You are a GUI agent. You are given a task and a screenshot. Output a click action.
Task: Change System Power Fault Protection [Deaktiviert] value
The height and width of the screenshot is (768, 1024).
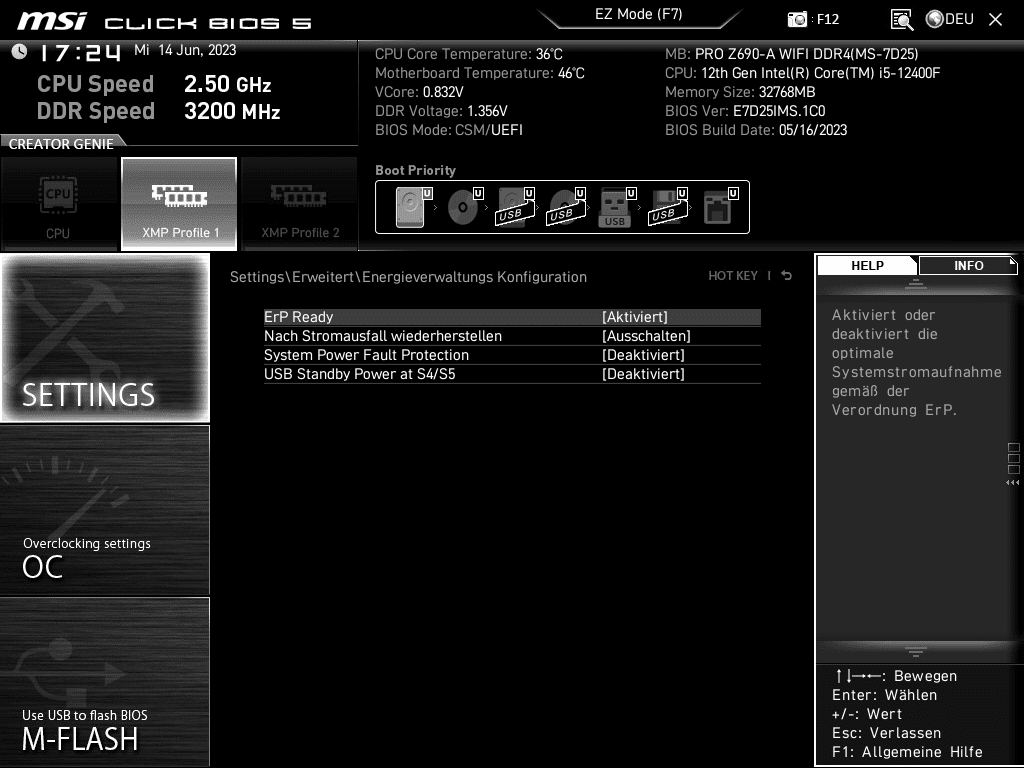coord(643,355)
